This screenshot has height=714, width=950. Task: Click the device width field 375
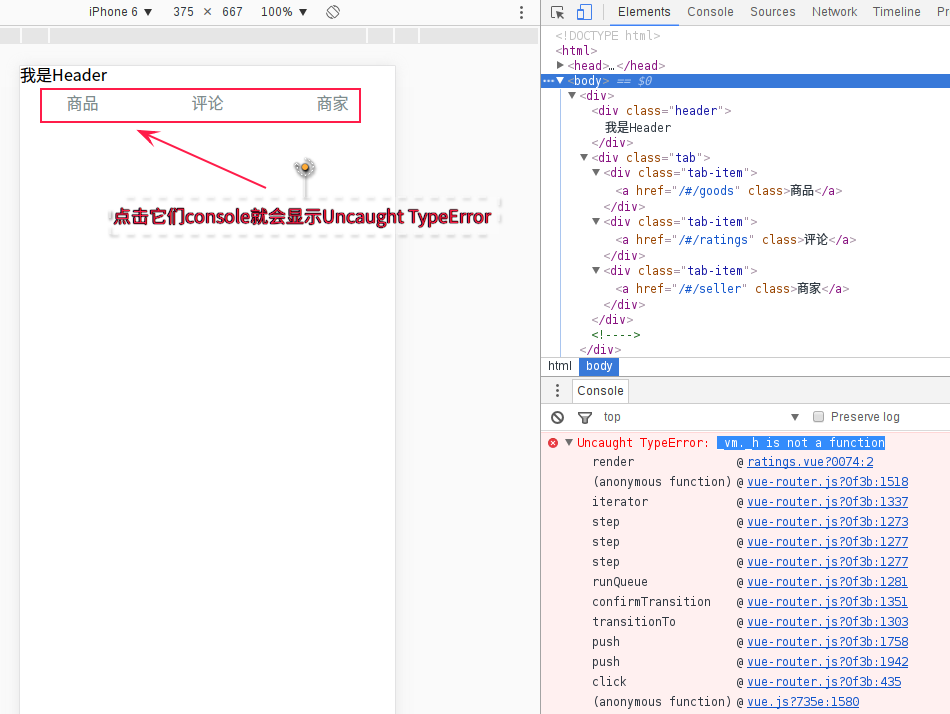click(183, 12)
